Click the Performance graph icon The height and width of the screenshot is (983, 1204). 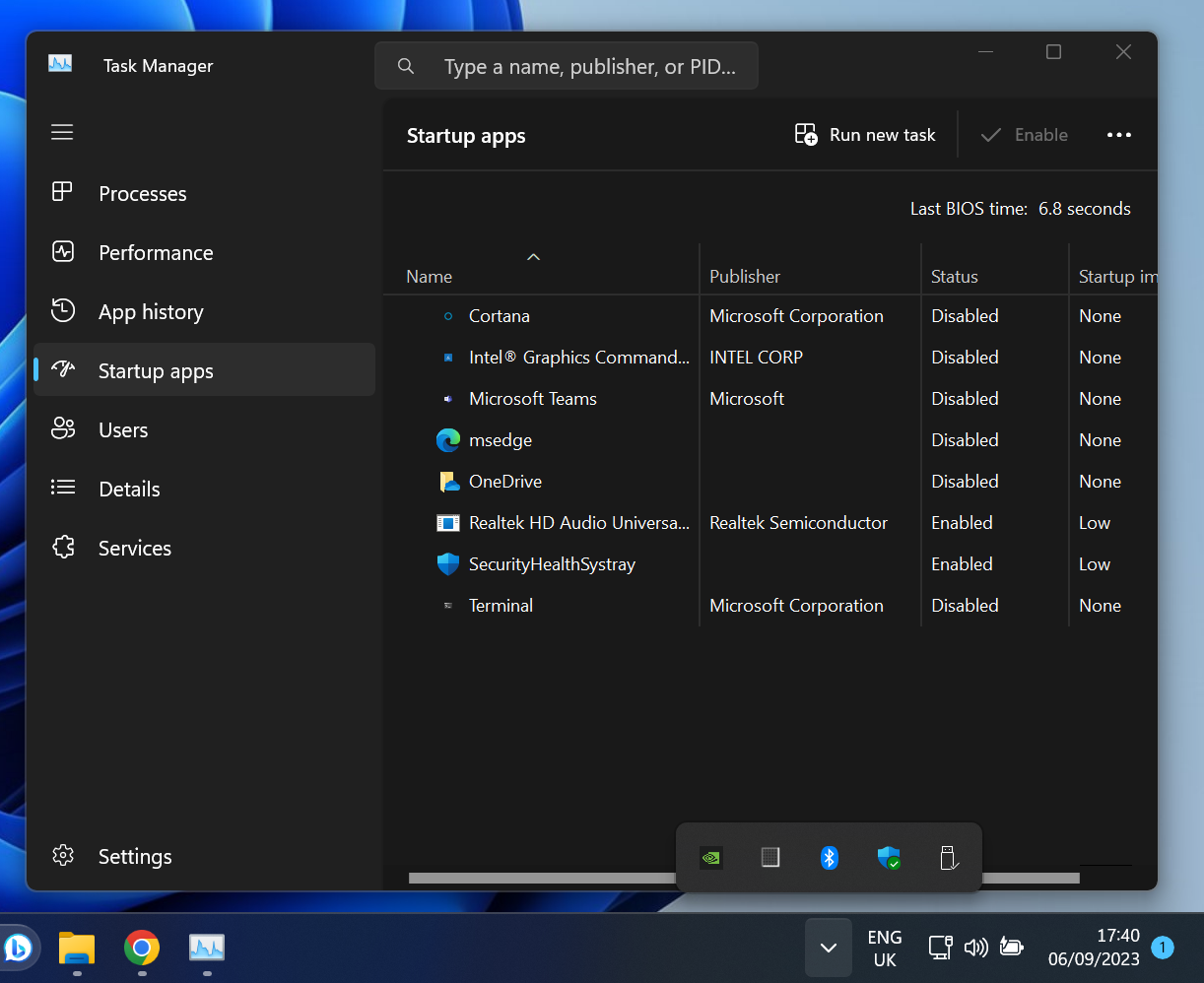(x=63, y=251)
